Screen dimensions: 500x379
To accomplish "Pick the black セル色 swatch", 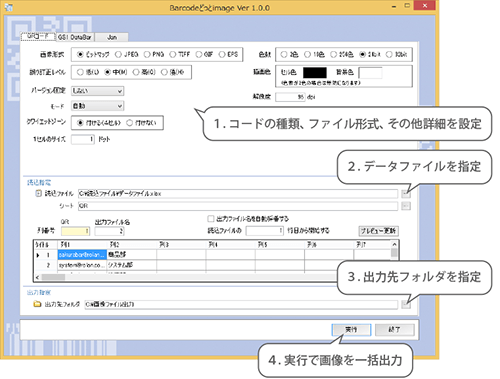I will coord(315,72).
